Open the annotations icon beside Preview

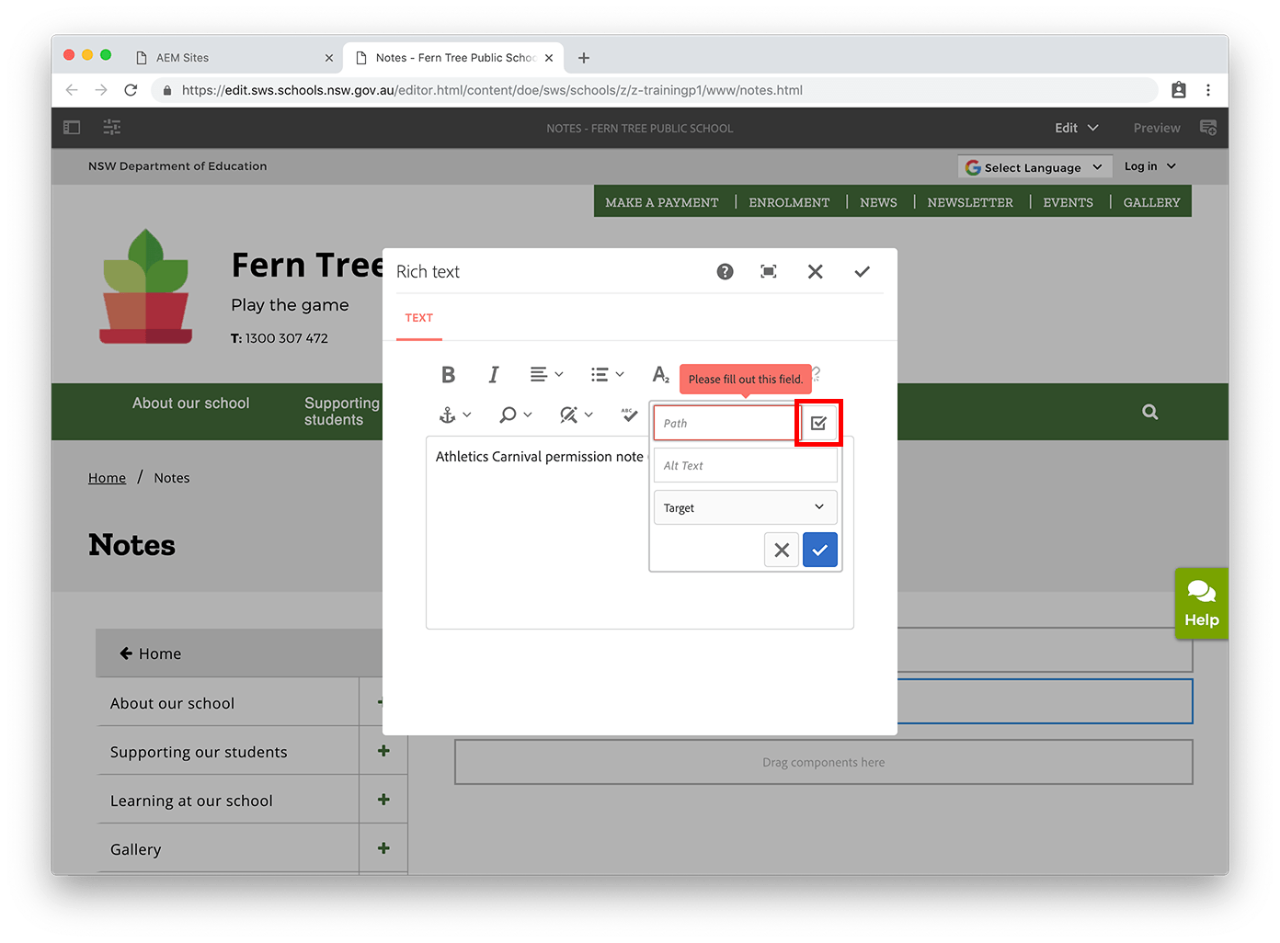(x=1208, y=128)
